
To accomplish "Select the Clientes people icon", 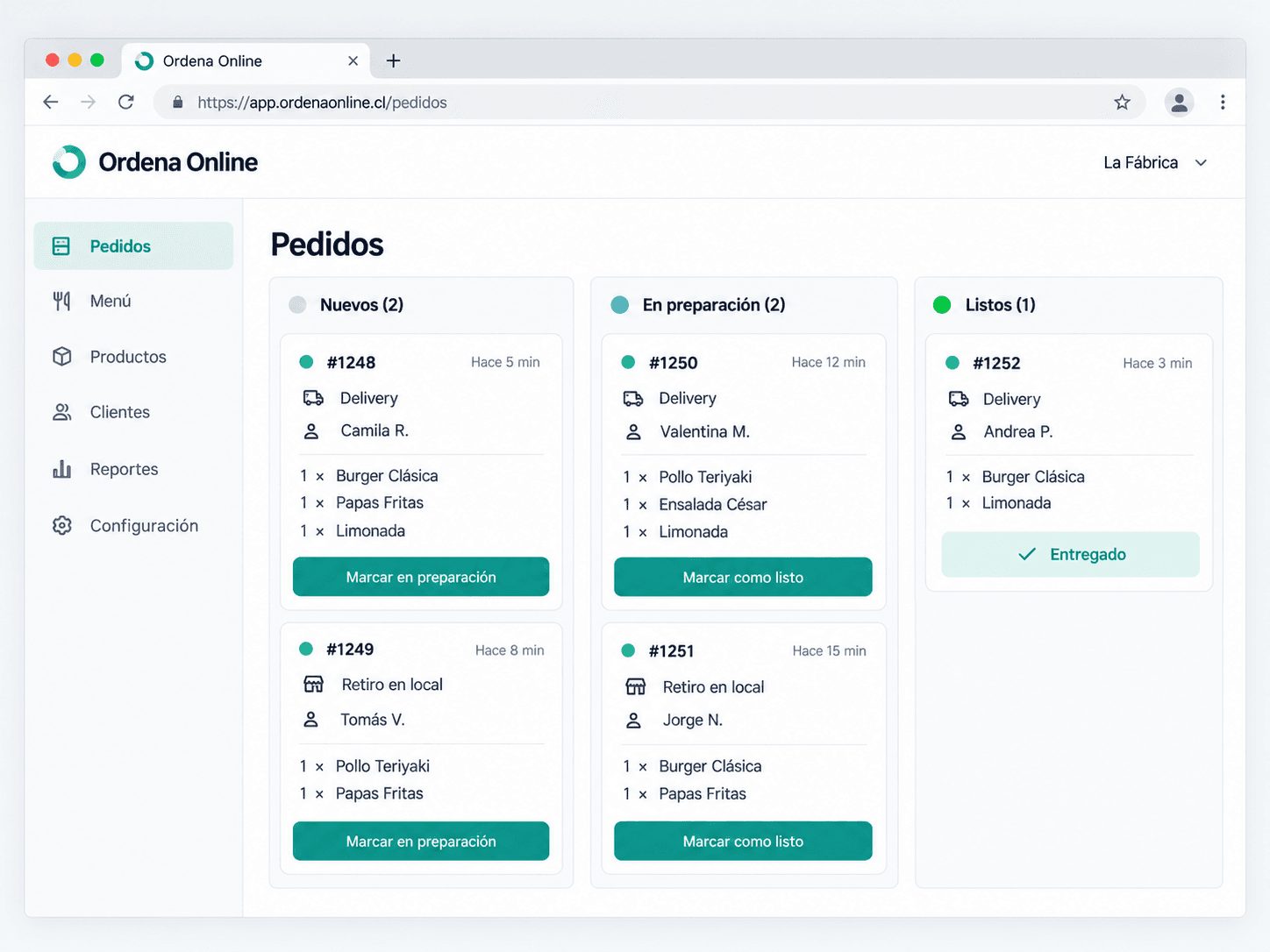I will tap(61, 412).
